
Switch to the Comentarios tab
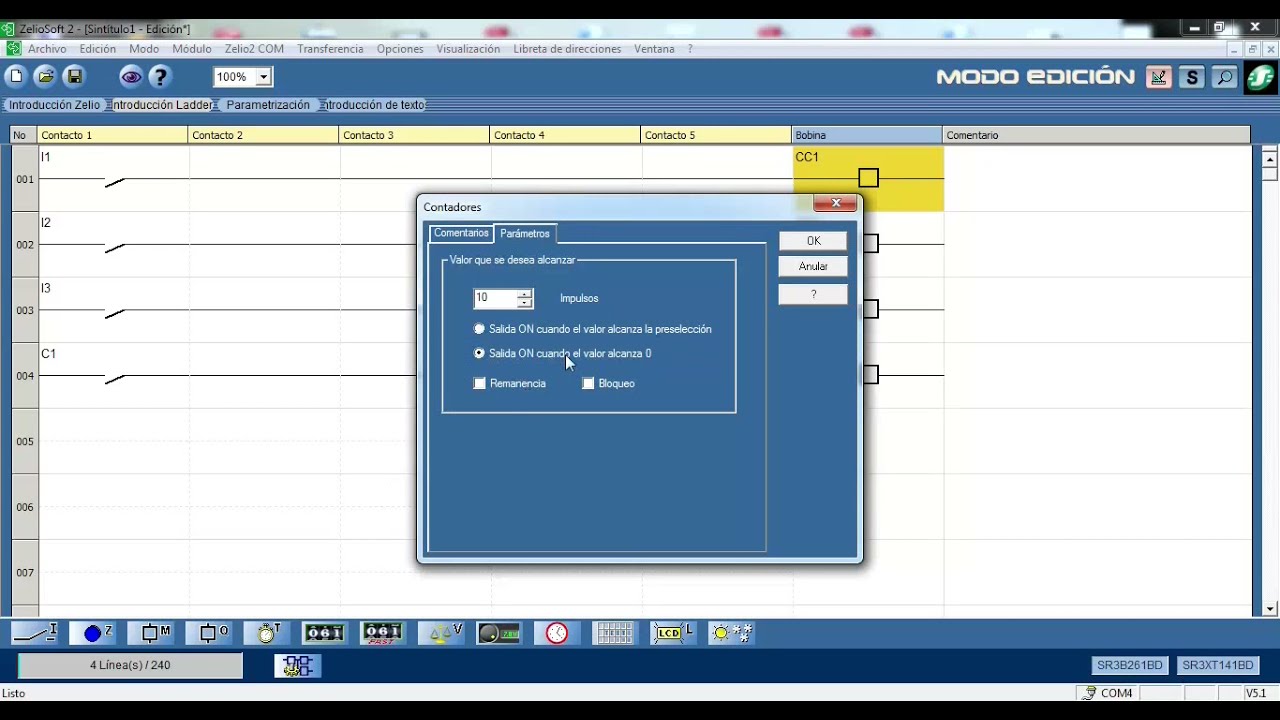[x=461, y=233]
